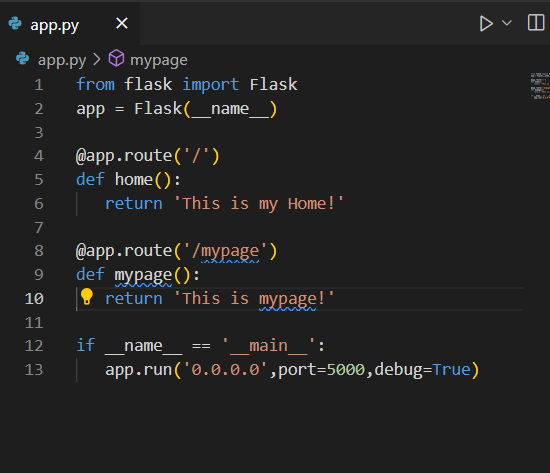
Task: Click the purple cube symbol icon
Action: (116, 58)
